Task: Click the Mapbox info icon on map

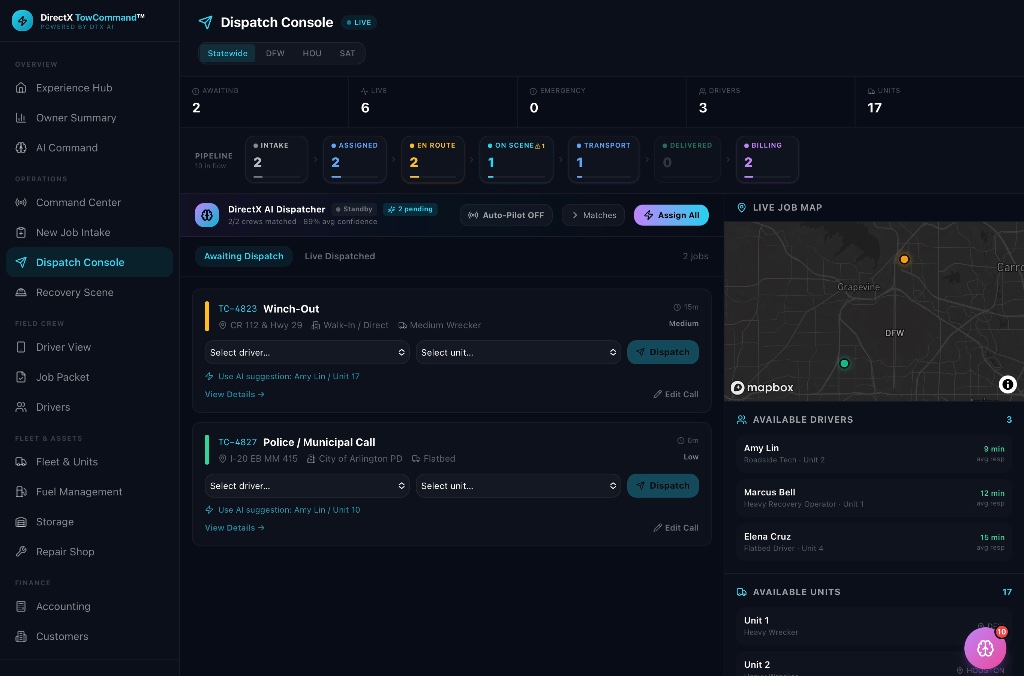Action: [1008, 385]
